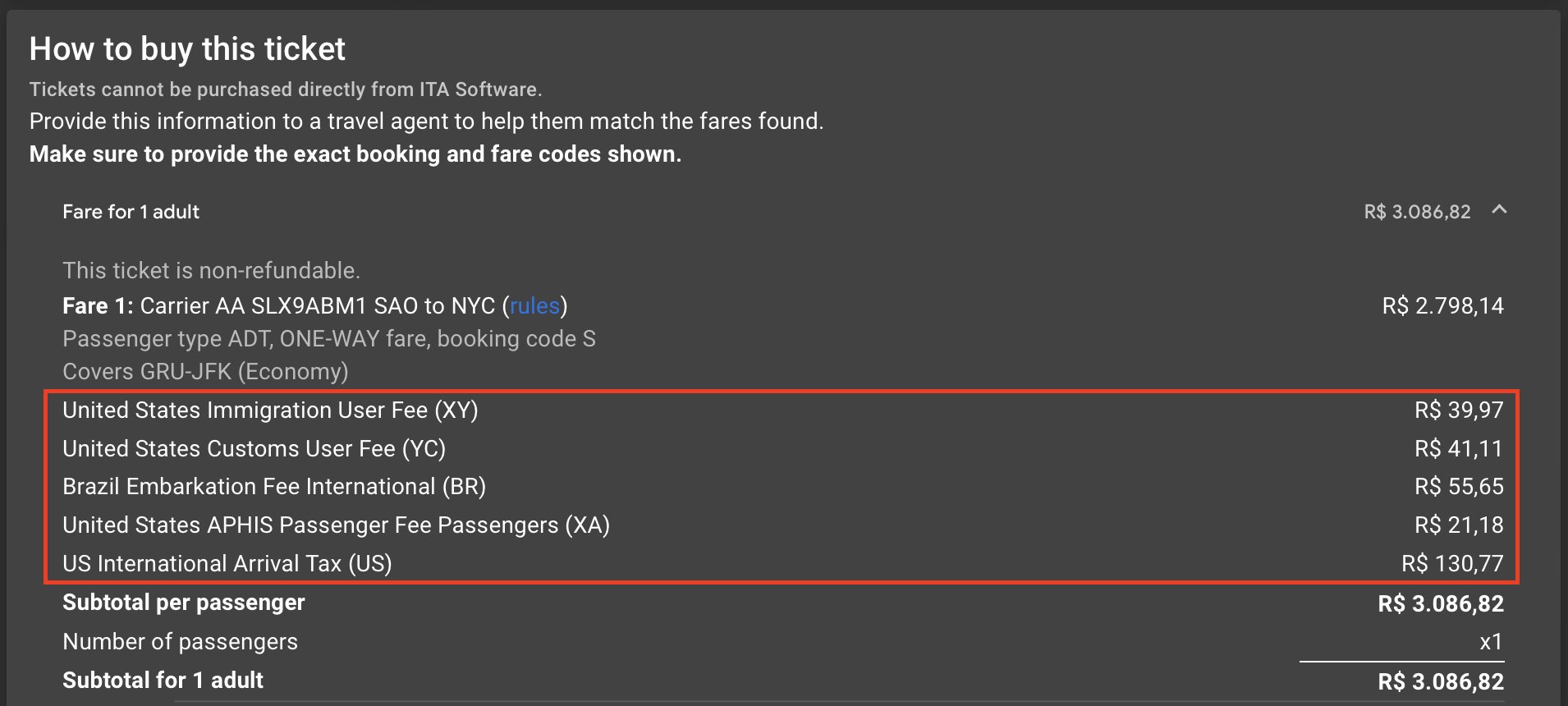The width and height of the screenshot is (1568, 706).
Task: Click the R$ 41,11 customs fee amount
Action: coord(1459,449)
